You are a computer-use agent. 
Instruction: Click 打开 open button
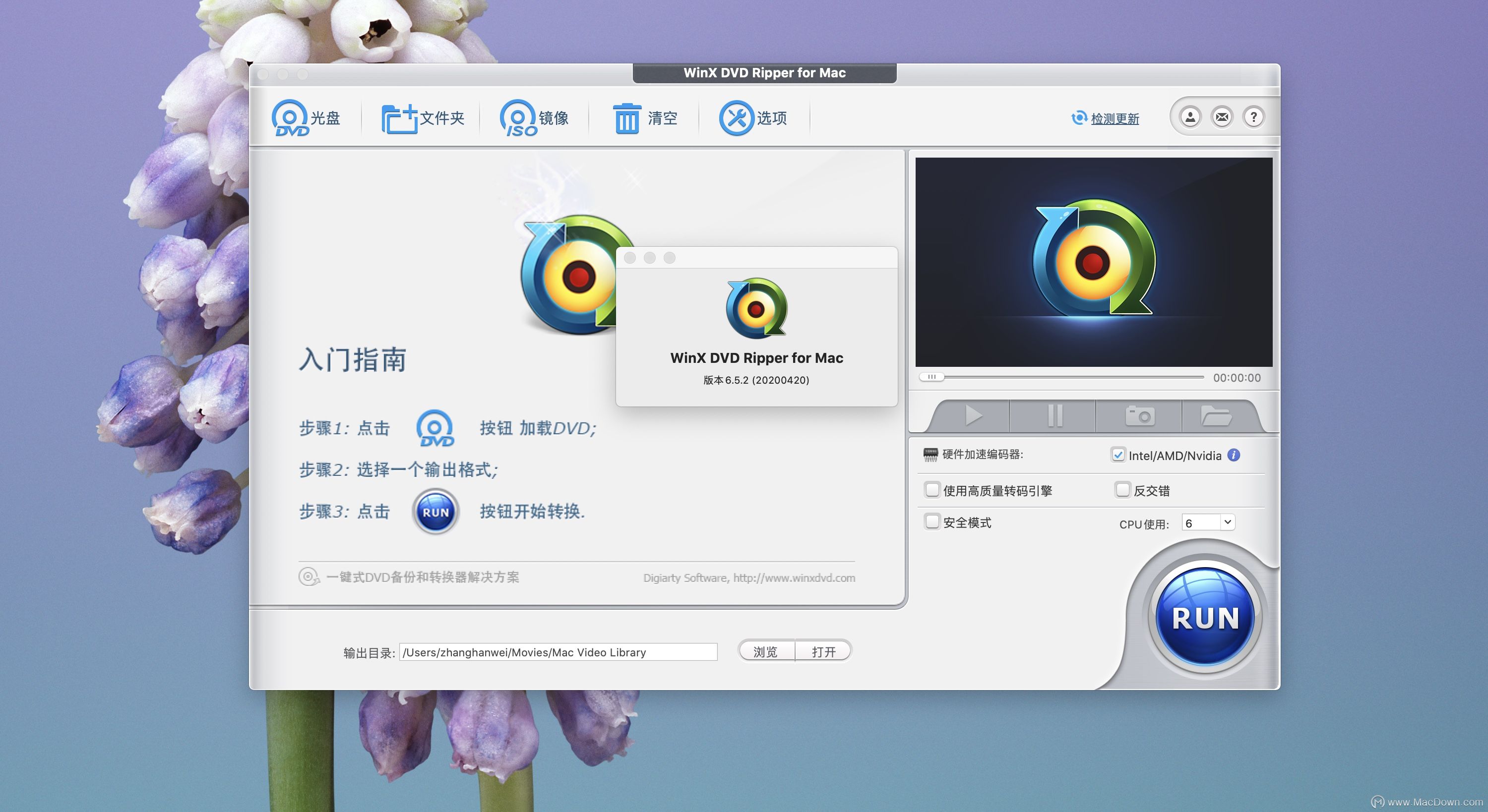[823, 651]
